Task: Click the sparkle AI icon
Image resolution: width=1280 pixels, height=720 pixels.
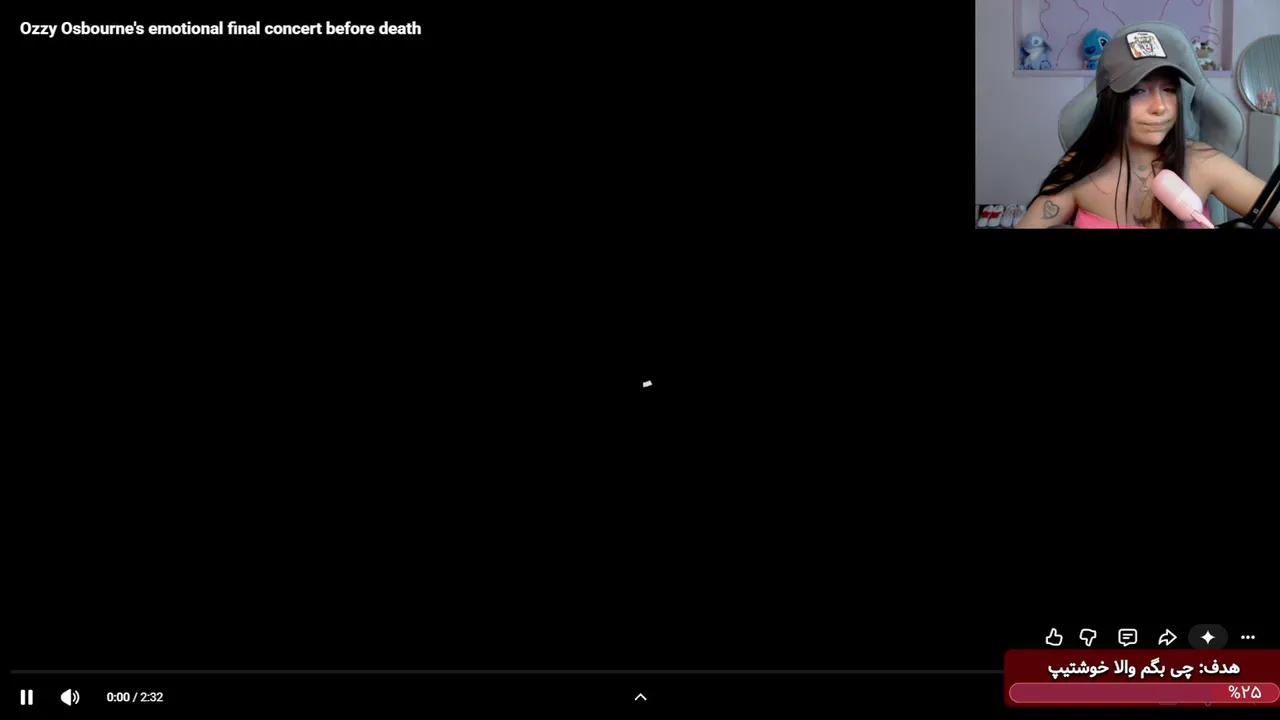Action: 1208,637
